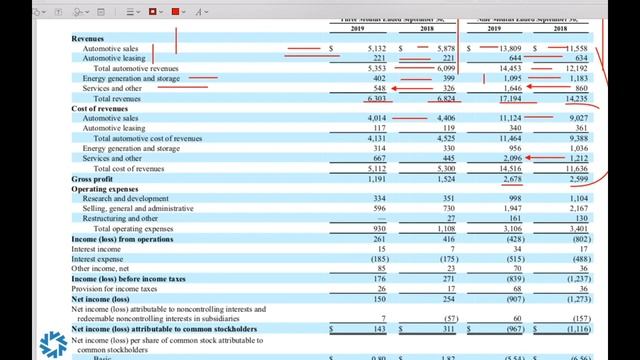Open the red Border Color picker

(x=156, y=12)
